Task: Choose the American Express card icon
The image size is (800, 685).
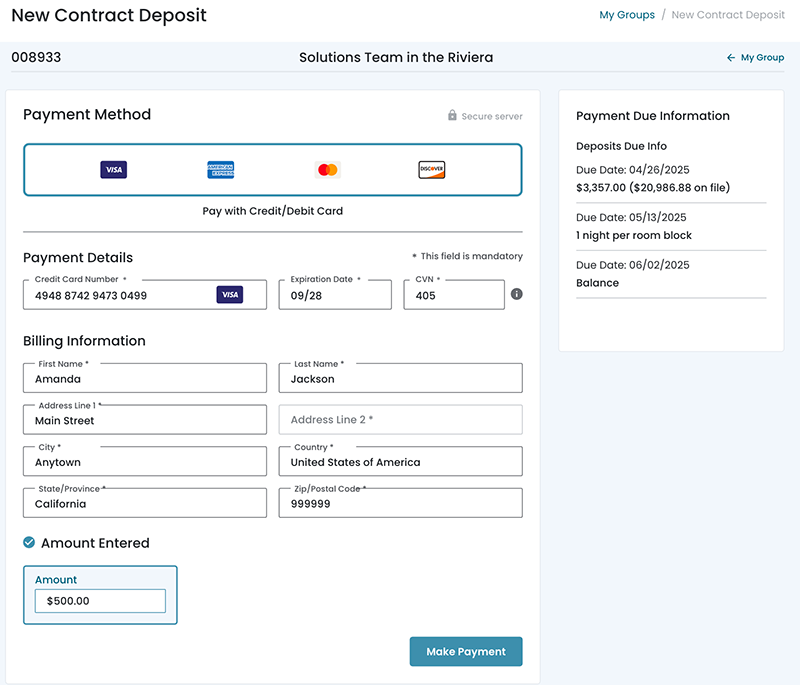Action: point(221,170)
